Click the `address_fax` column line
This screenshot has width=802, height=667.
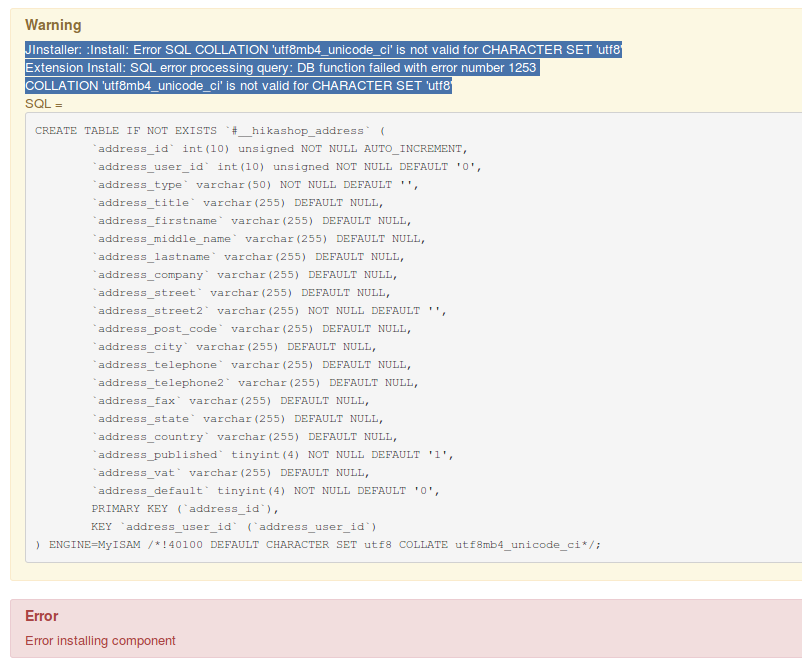231,401
